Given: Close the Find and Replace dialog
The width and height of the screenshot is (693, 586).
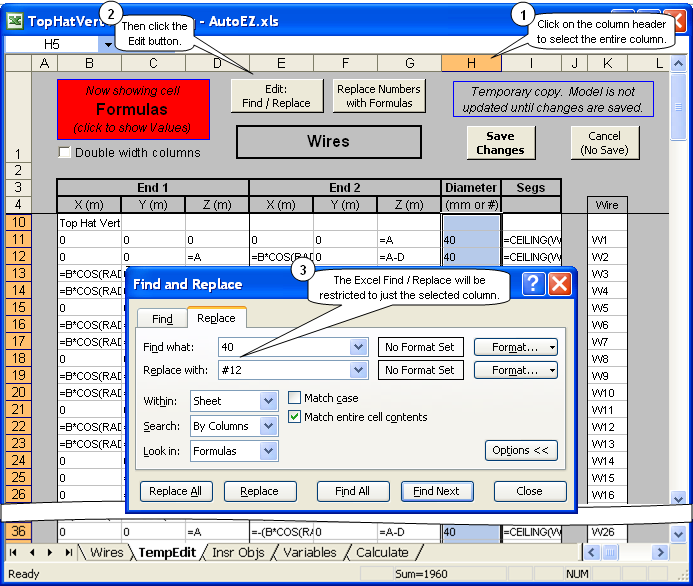Looking at the screenshot, I should click(x=559, y=284).
